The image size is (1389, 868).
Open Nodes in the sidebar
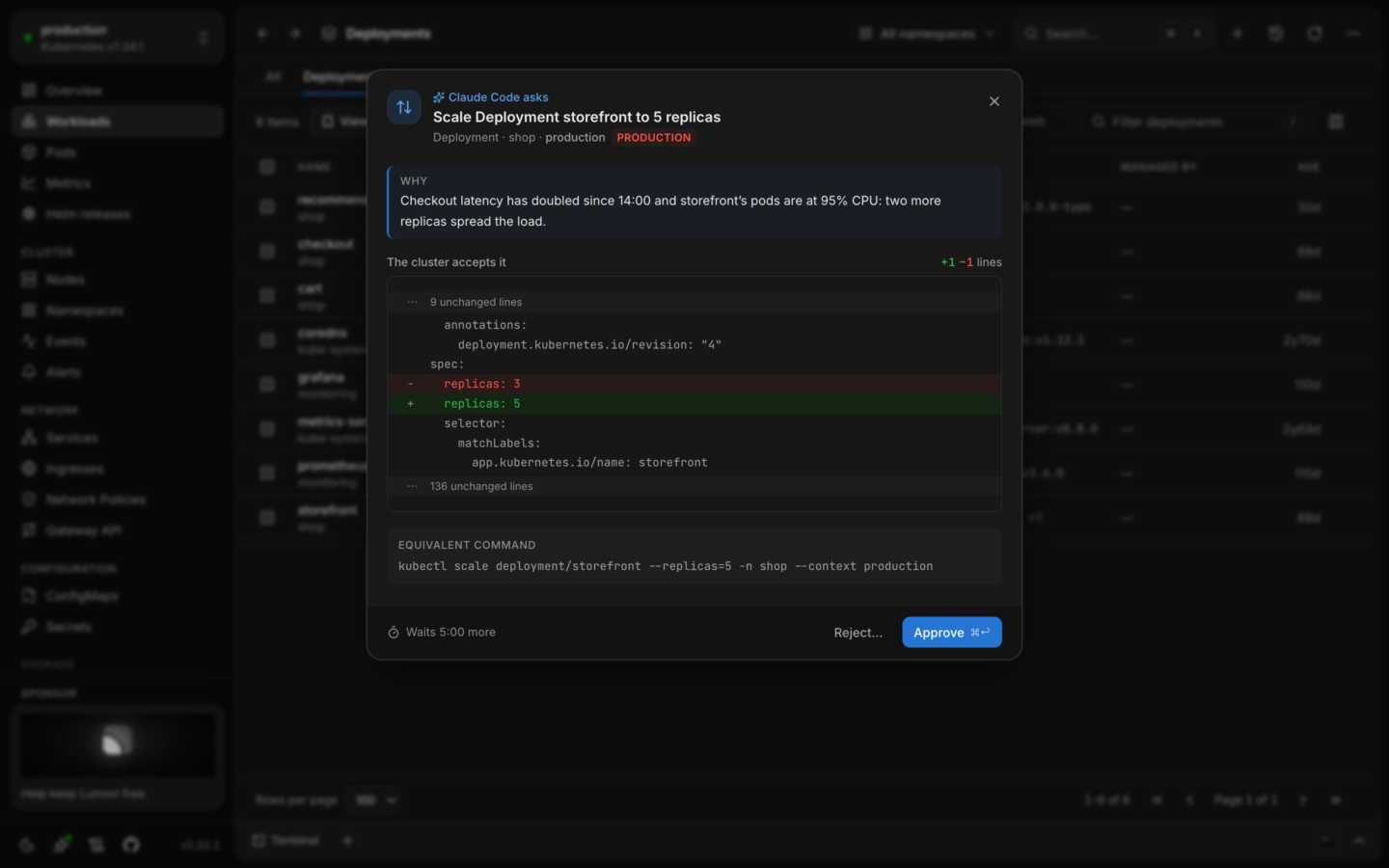pyautogui.click(x=118, y=280)
